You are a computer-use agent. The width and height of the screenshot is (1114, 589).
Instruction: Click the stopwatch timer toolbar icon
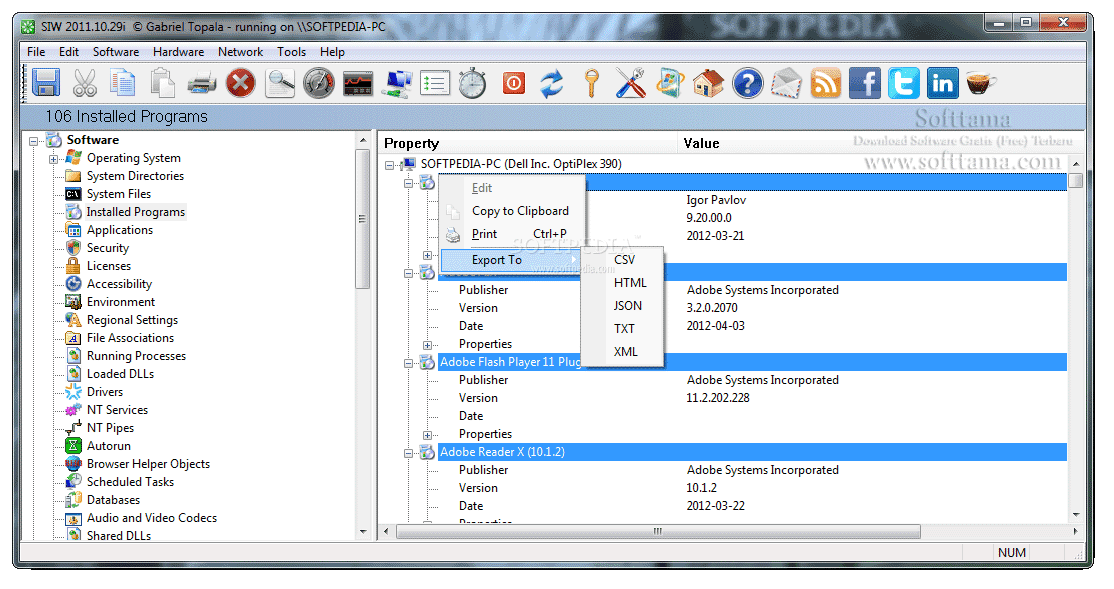tap(473, 83)
